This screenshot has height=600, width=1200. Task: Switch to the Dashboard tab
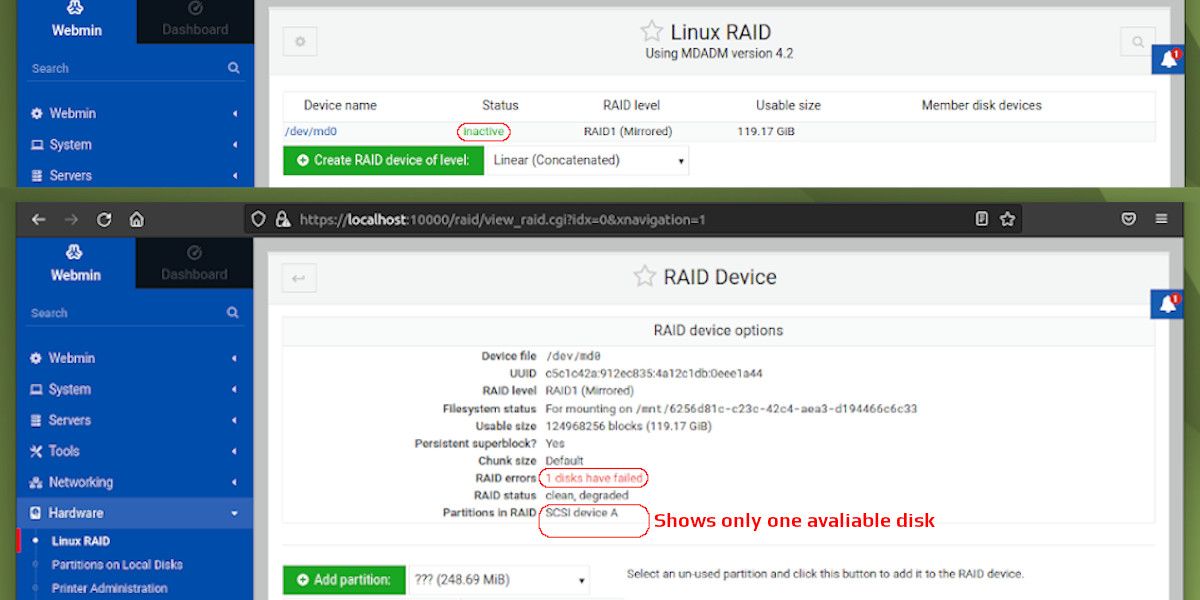(x=194, y=263)
